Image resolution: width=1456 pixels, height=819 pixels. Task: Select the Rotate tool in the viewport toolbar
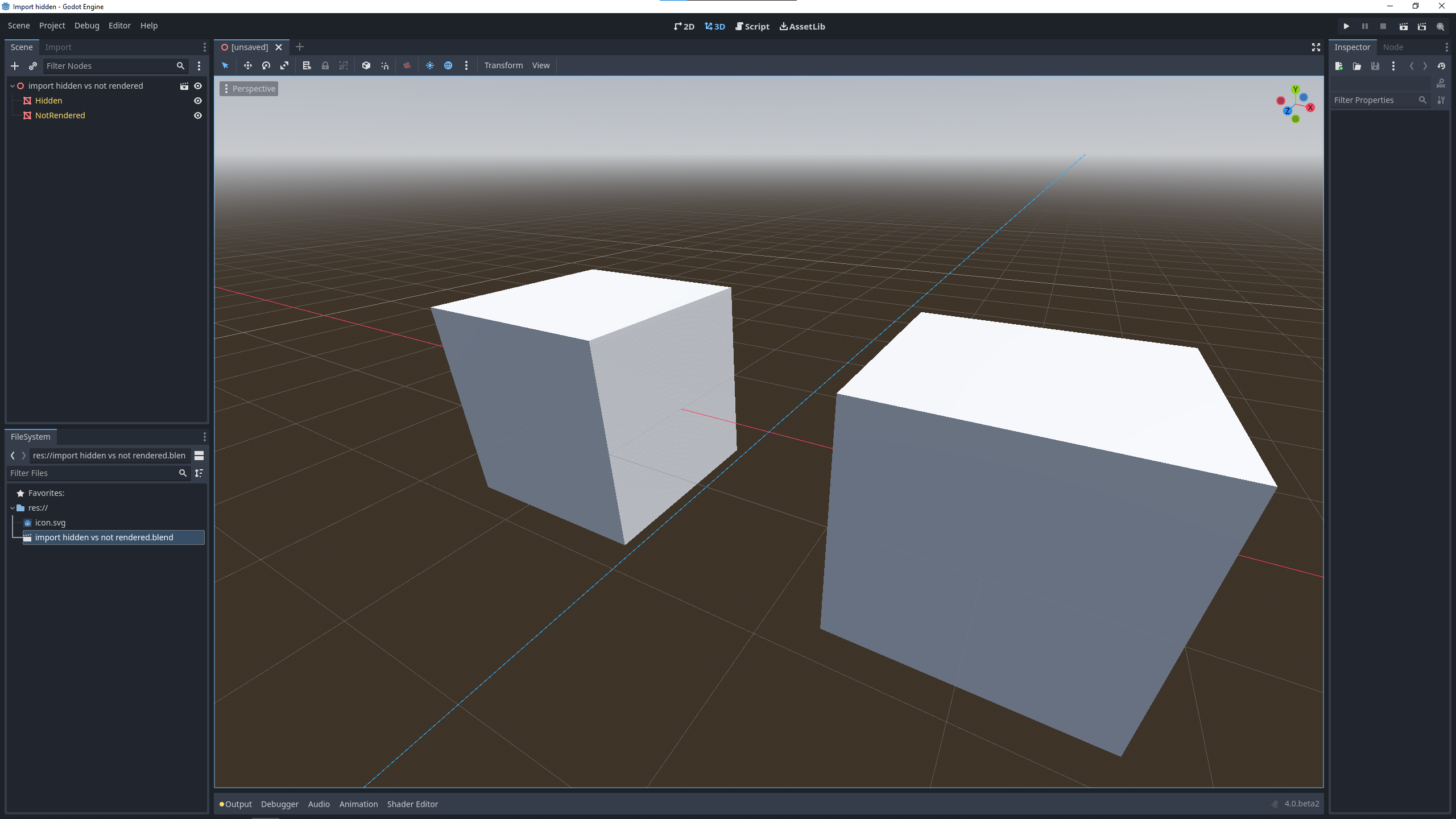(x=266, y=65)
